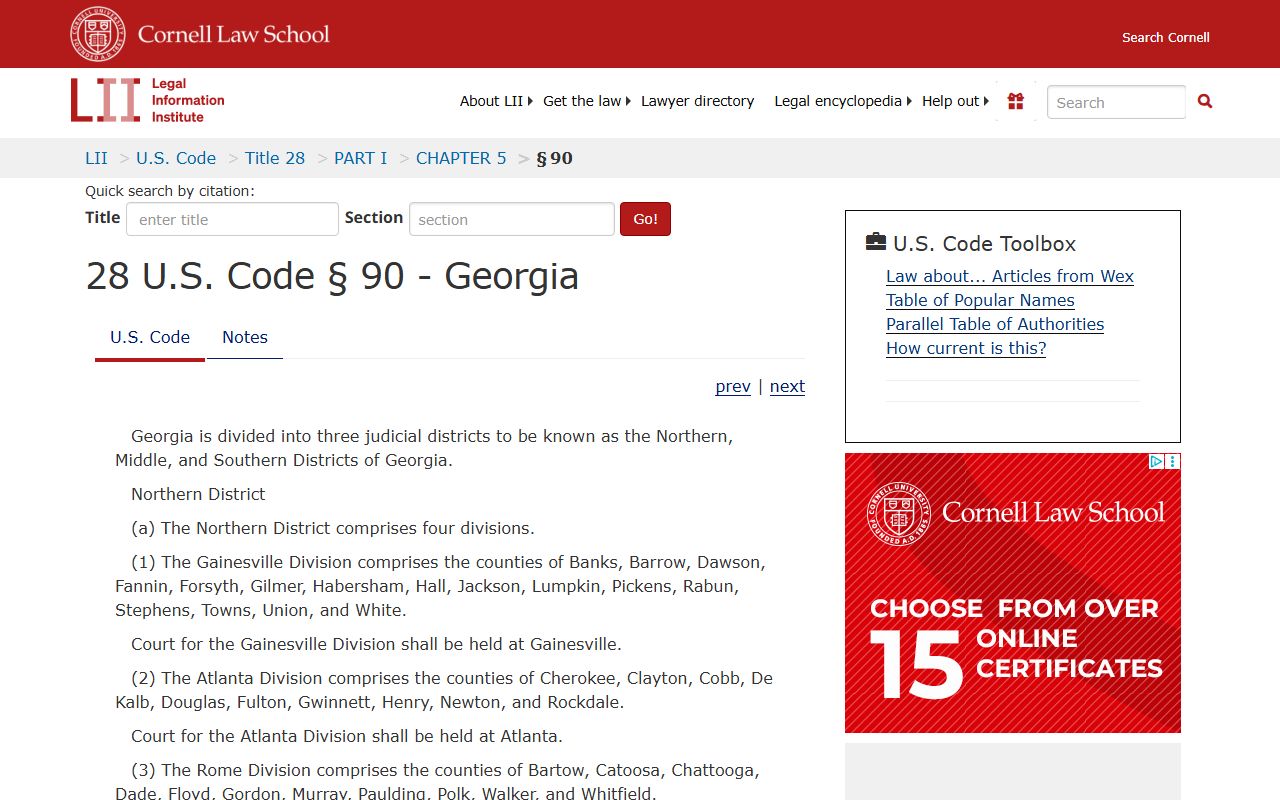The height and width of the screenshot is (800, 1280).
Task: Click the Cornell Law School certificates ad
Action: (x=1013, y=593)
